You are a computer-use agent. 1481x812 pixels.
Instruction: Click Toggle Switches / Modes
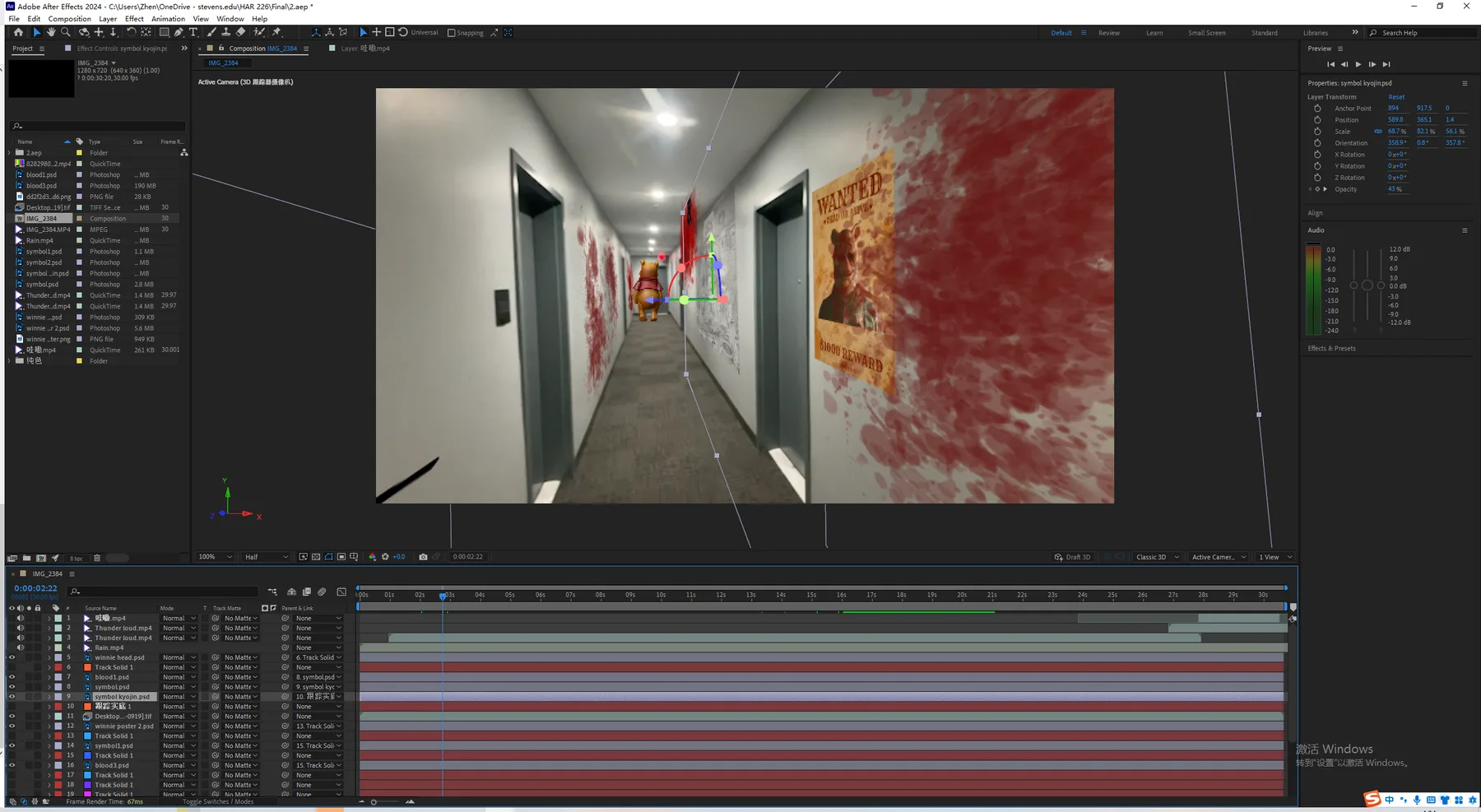[218, 801]
